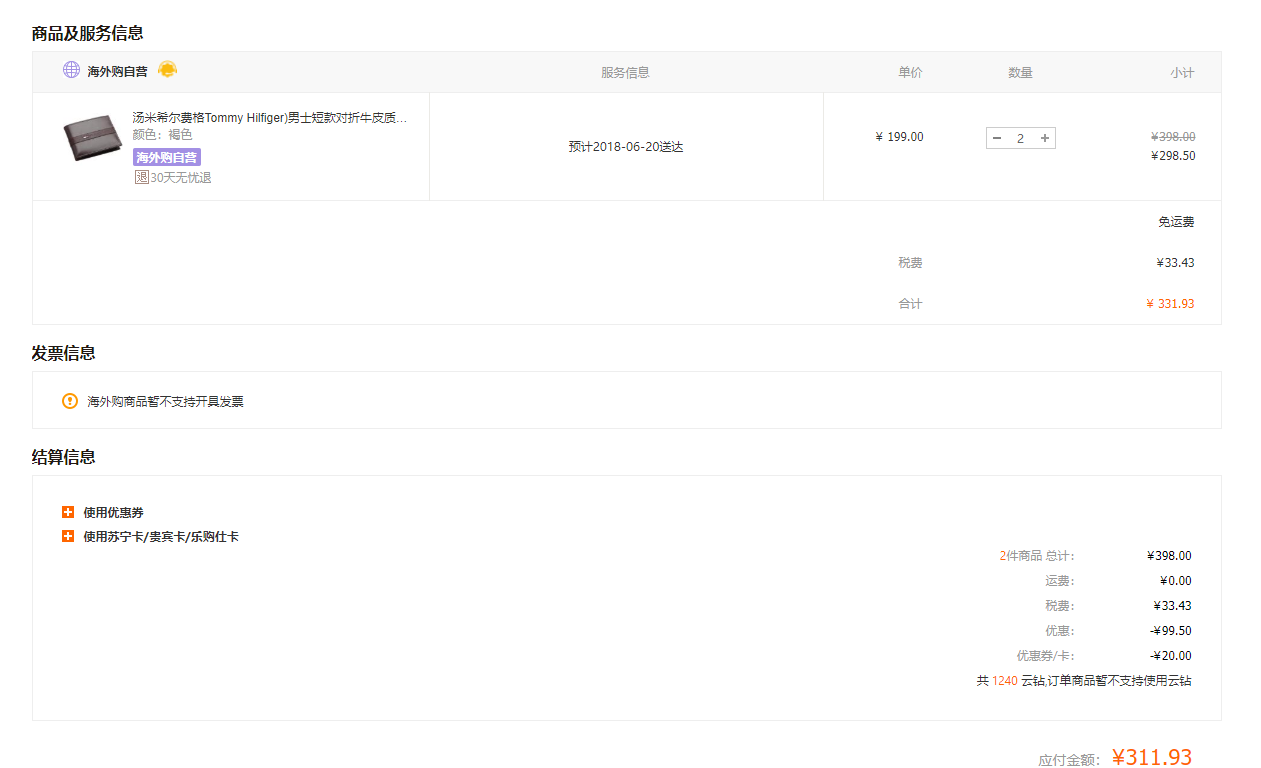Click the purple globe icon beside 海外购自营
This screenshot has height=768, width=1261.
[71, 70]
